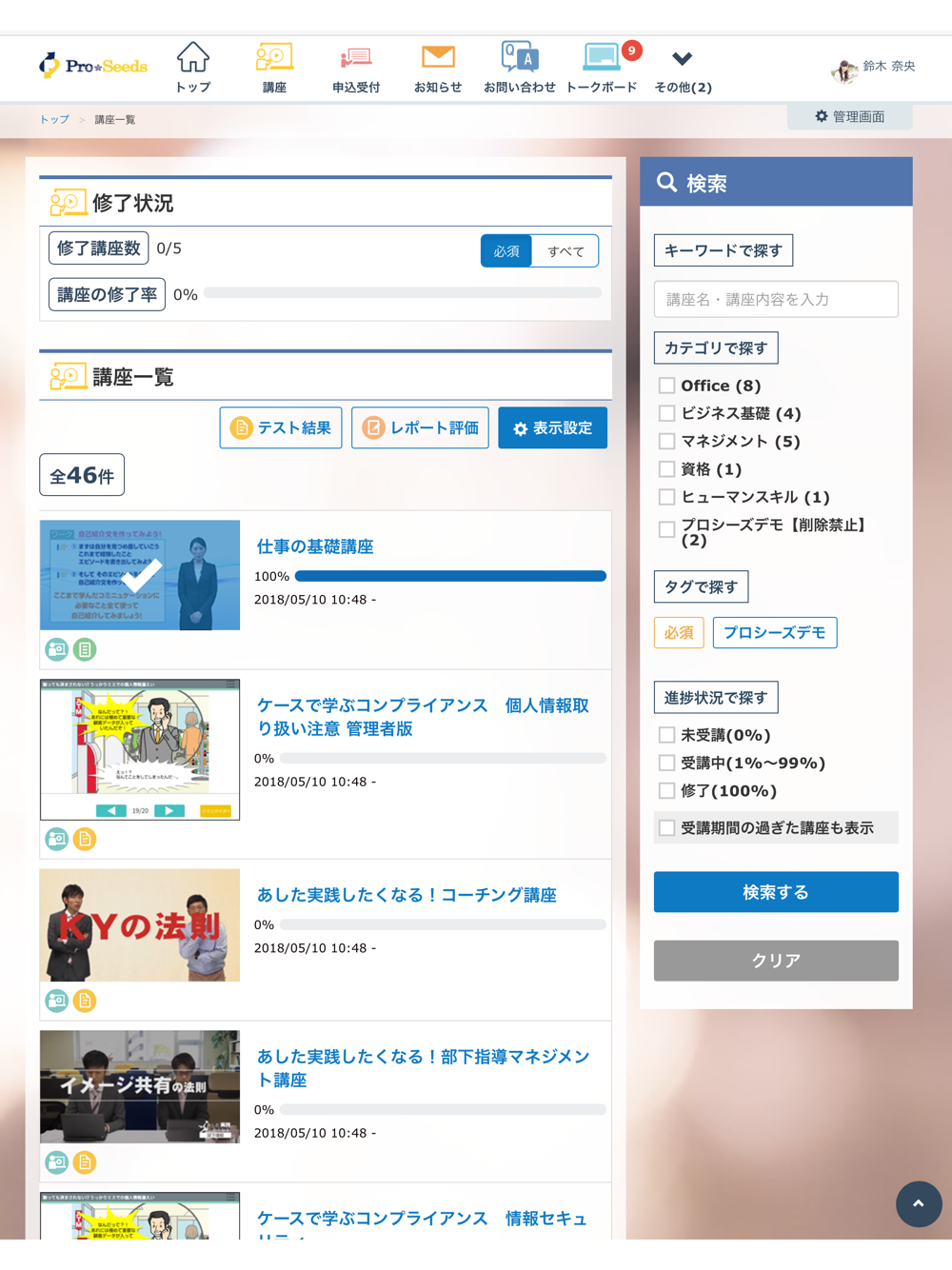Image resolution: width=952 pixels, height=1270 pixels.
Task: Select the 必須 tag filter
Action: (x=679, y=633)
